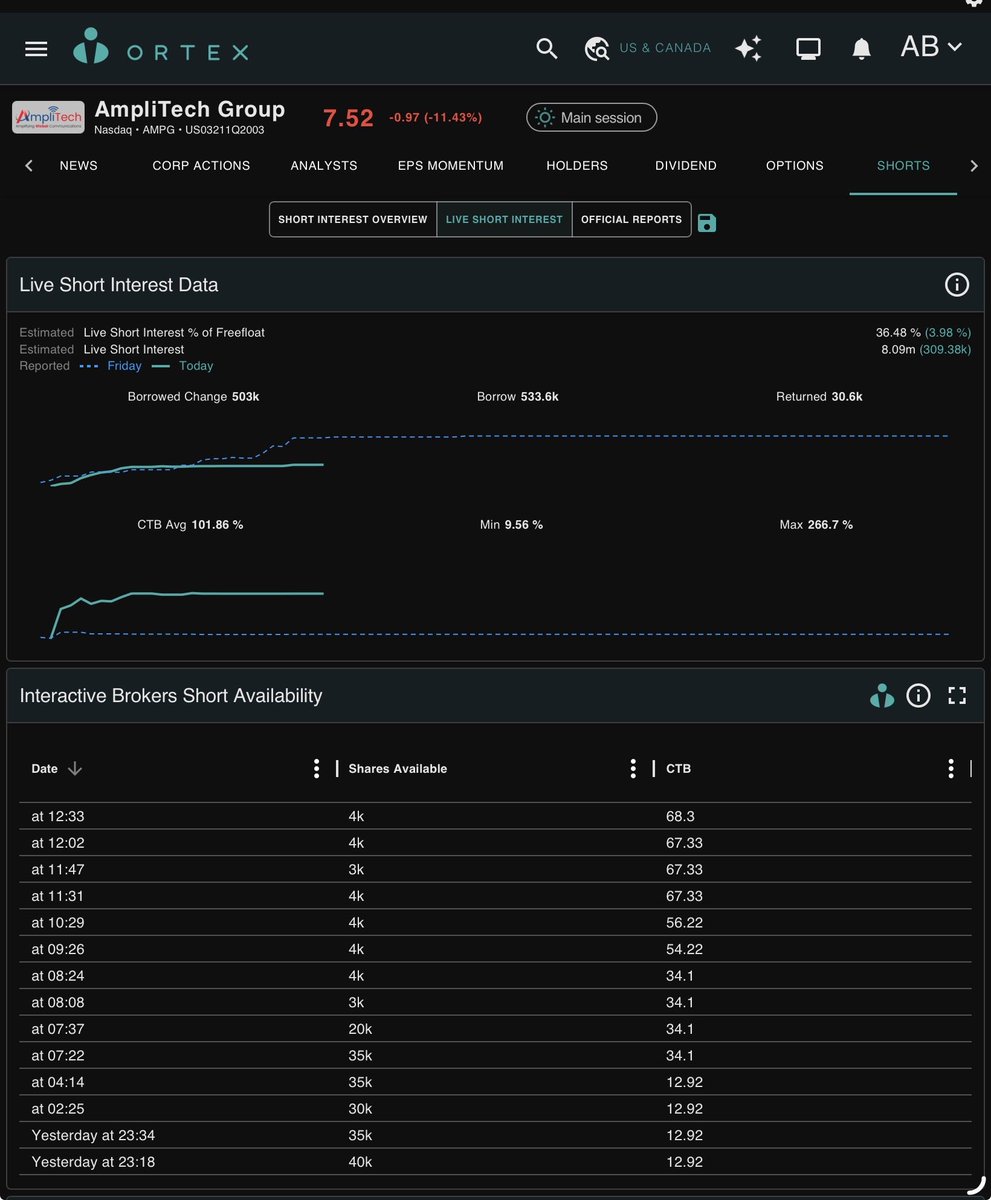Select SHORT INTEREST OVERVIEW button
Screen dimensions: 991x1200
pos(353,220)
